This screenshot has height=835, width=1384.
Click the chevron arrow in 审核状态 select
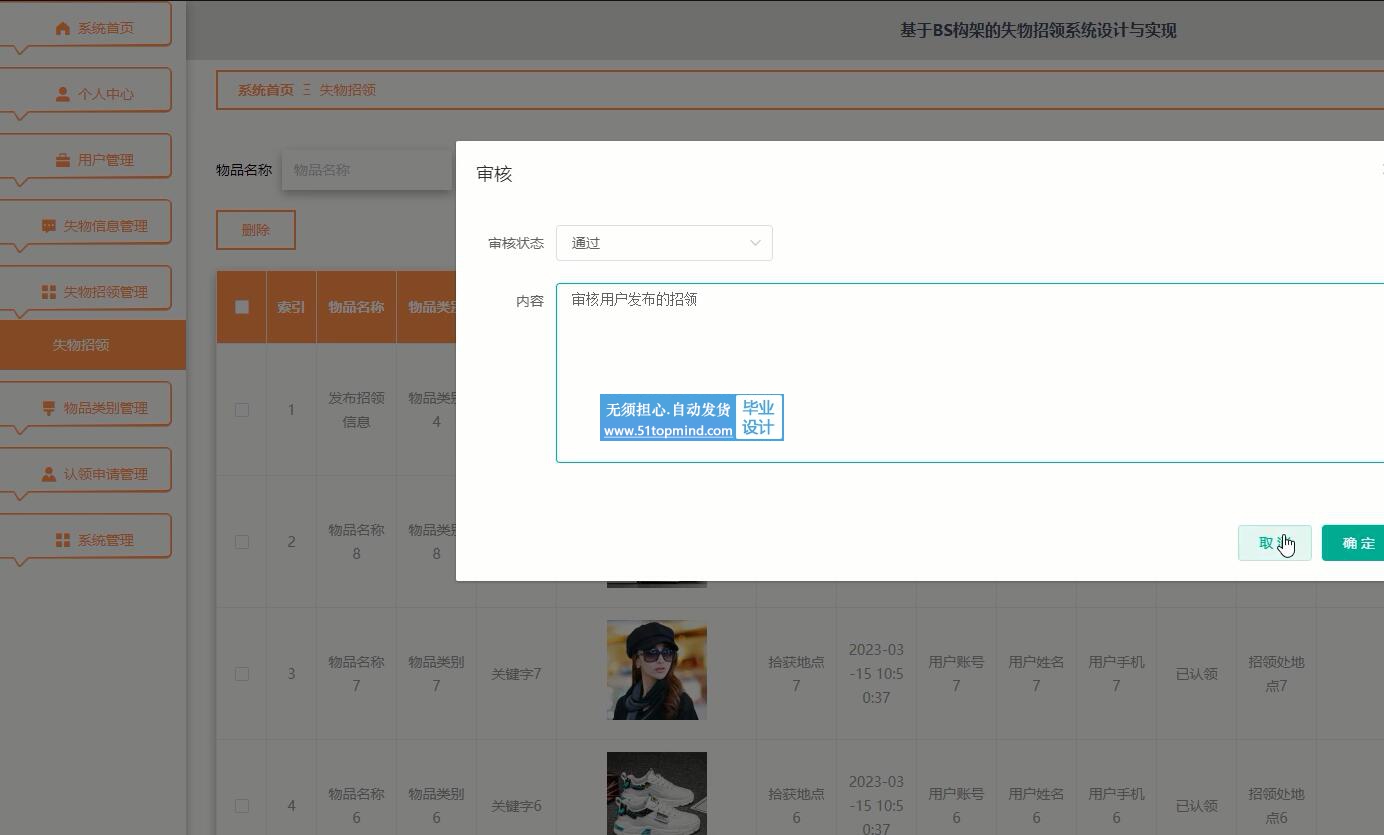click(755, 243)
